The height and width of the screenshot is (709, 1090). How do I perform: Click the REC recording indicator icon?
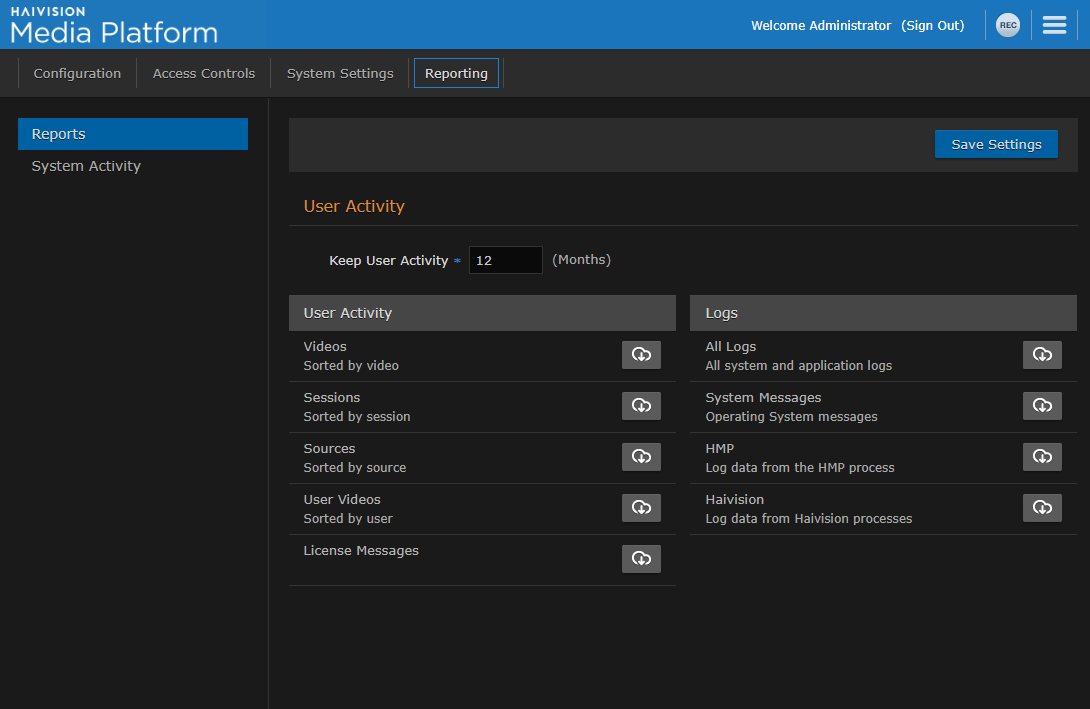pyautogui.click(x=1008, y=25)
